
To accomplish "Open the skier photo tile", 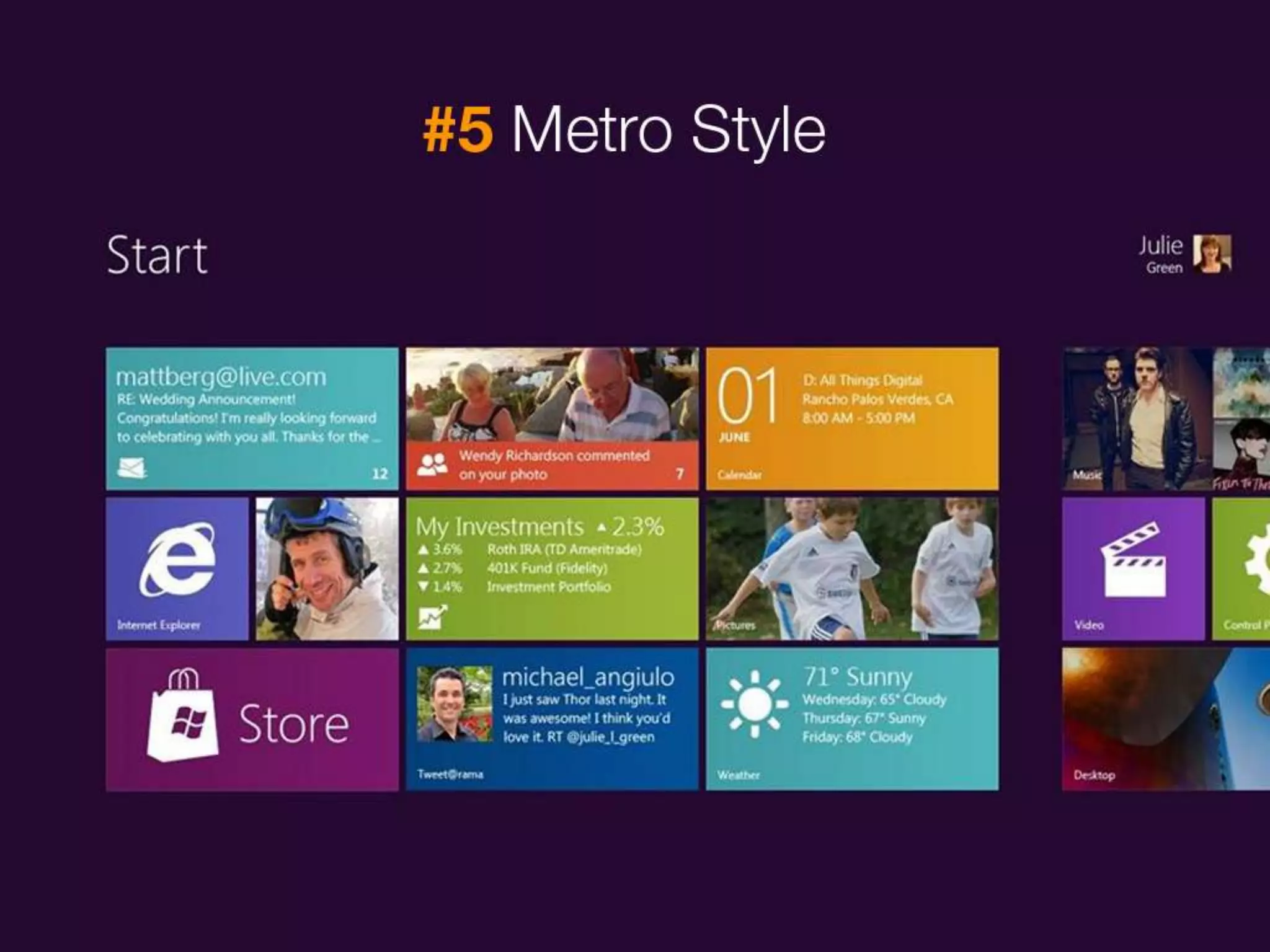I will 327,568.
